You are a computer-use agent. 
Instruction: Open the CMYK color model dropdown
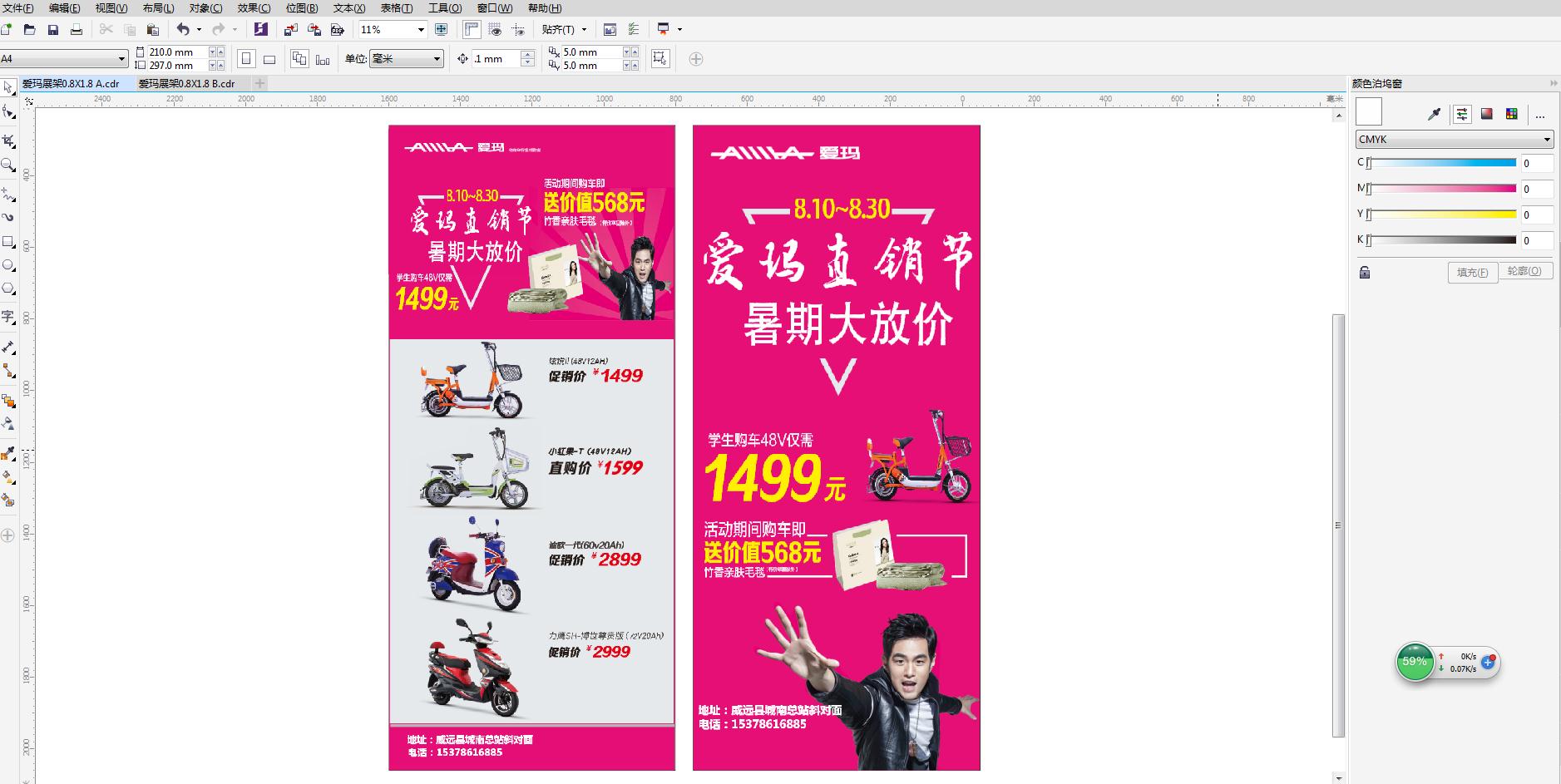1455,140
